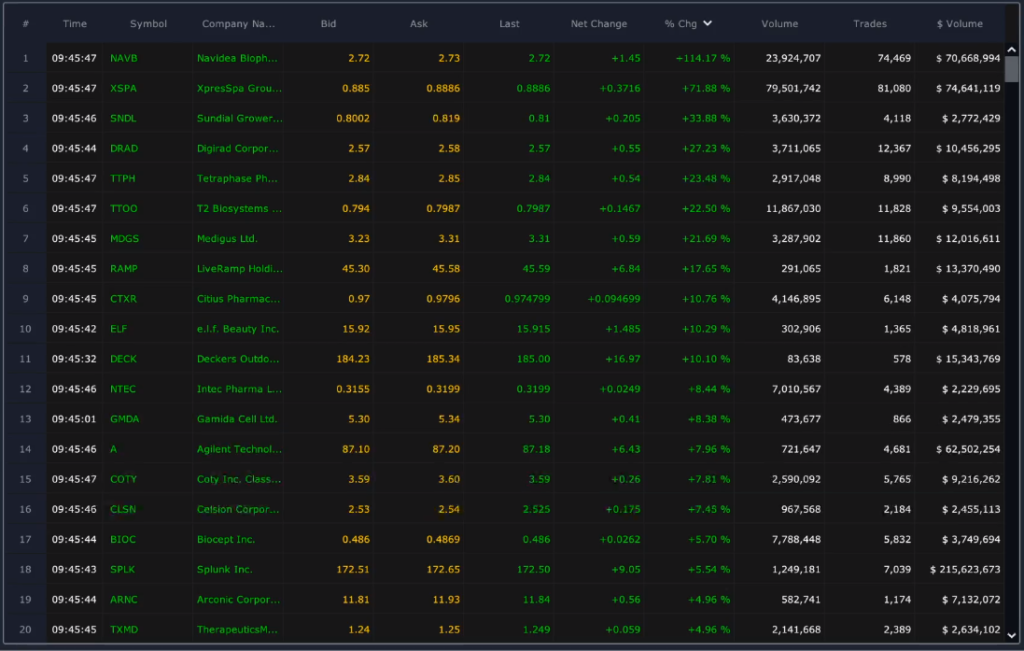Toggle the % Chg sort arrow

click(707, 24)
